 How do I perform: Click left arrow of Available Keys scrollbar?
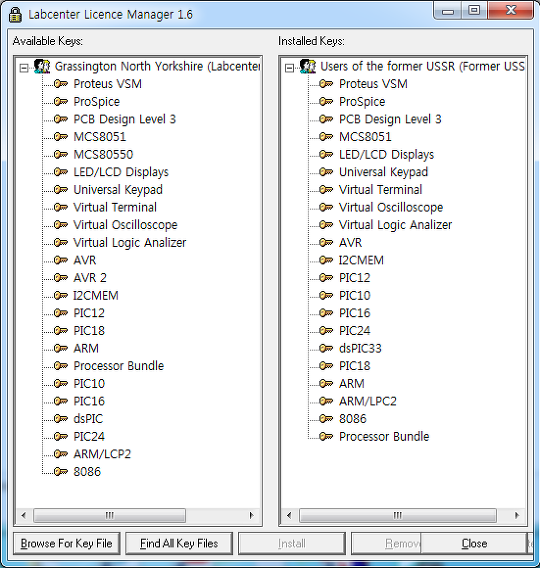24,515
